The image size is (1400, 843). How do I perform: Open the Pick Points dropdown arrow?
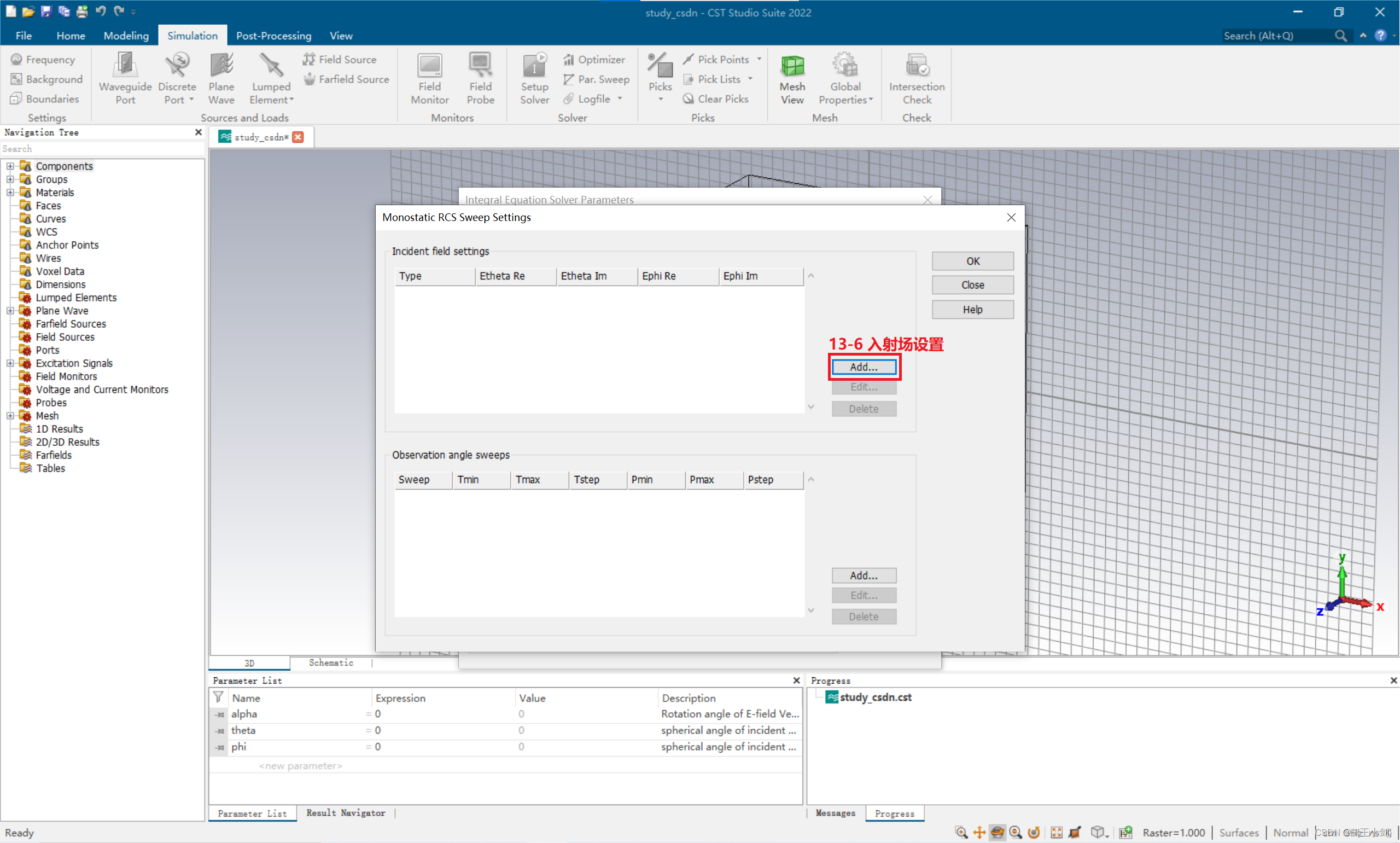tap(759, 59)
